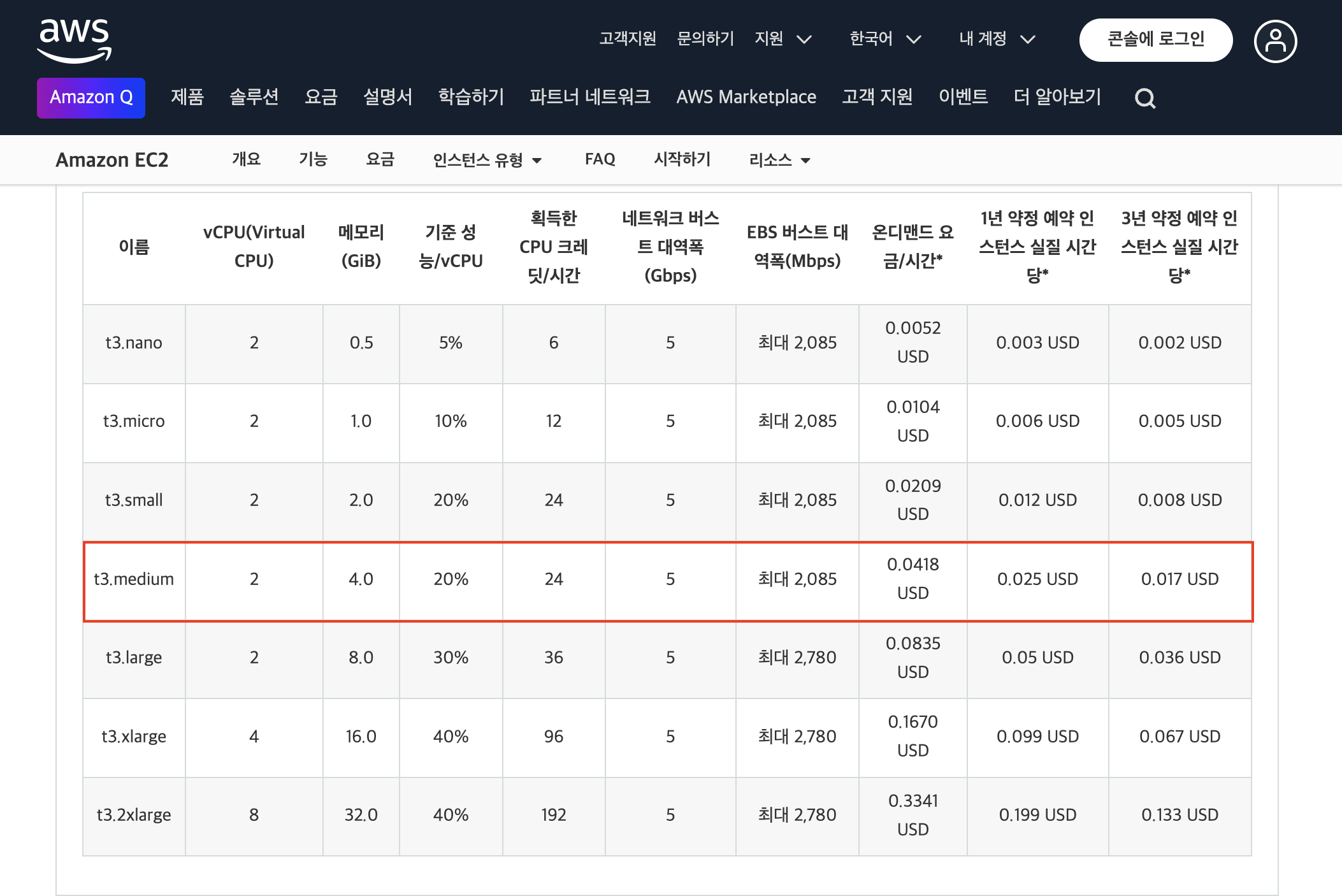Screen dimensions: 1342x896
Task: Select the AWS Marketplace menu item
Action: (746, 97)
